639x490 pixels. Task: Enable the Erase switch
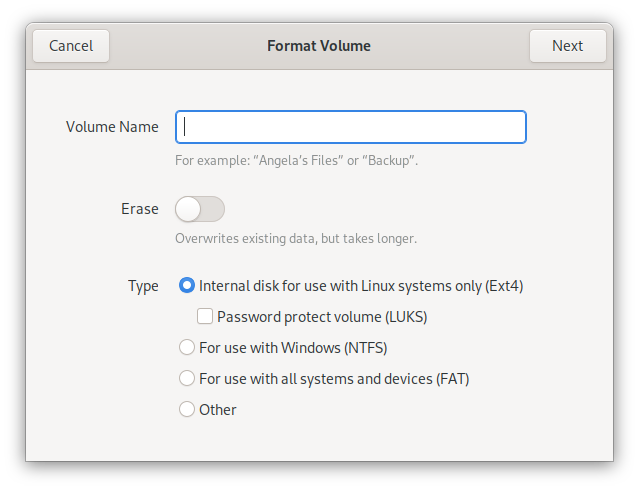[x=200, y=209]
